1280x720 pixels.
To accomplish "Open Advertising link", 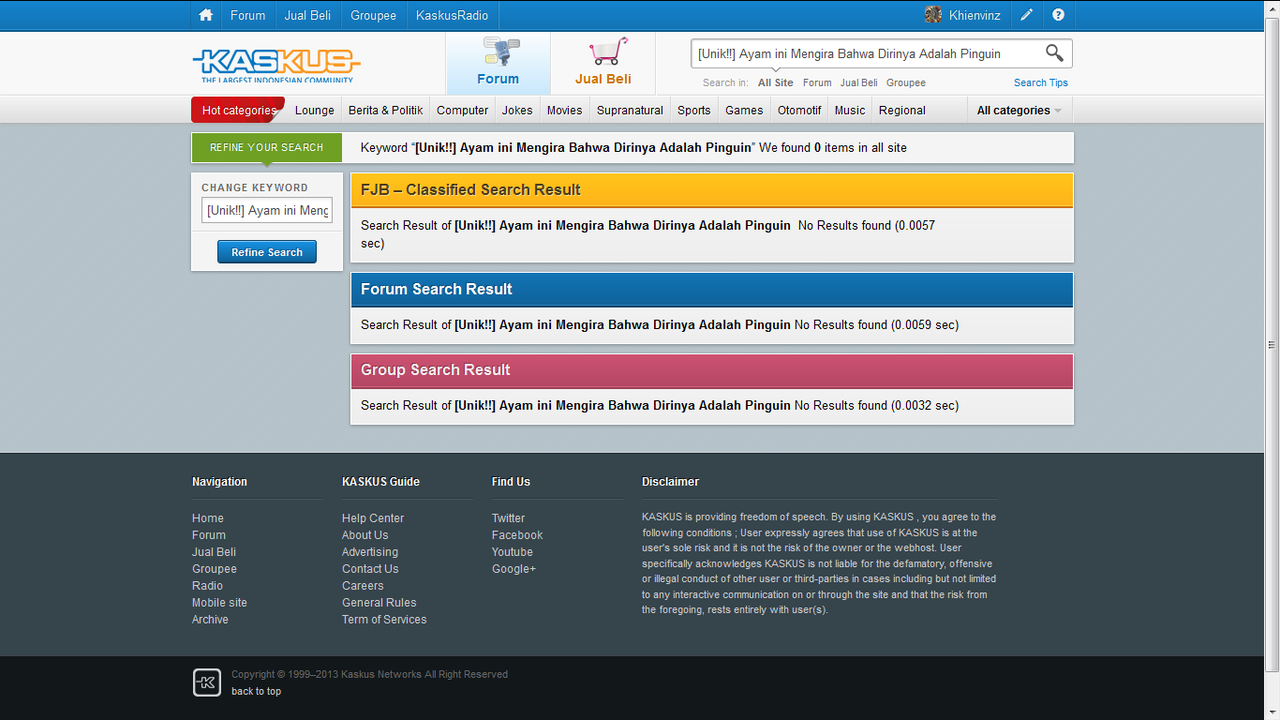I will coord(370,552).
